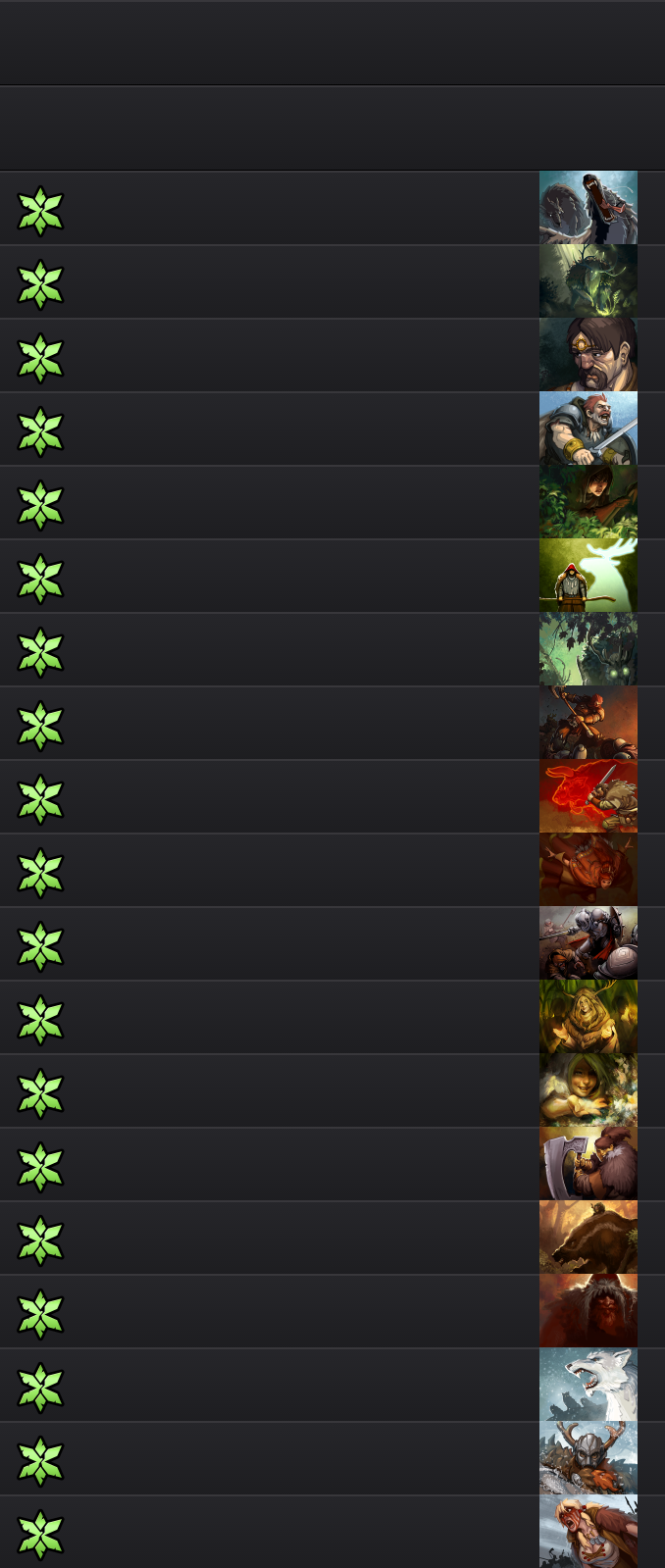Open the smiling green-hooded woman thumbnail
The height and width of the screenshot is (1568, 665).
pyautogui.click(x=588, y=1090)
